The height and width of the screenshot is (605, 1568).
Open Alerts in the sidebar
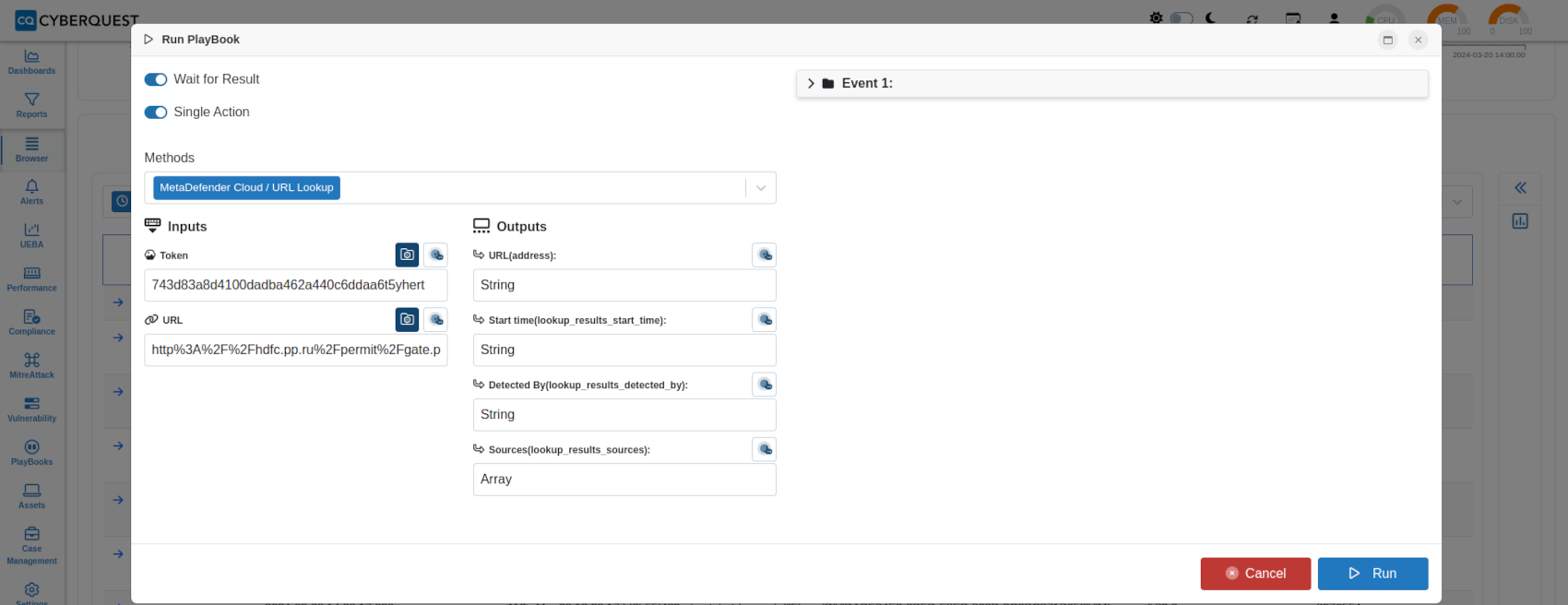click(x=32, y=192)
